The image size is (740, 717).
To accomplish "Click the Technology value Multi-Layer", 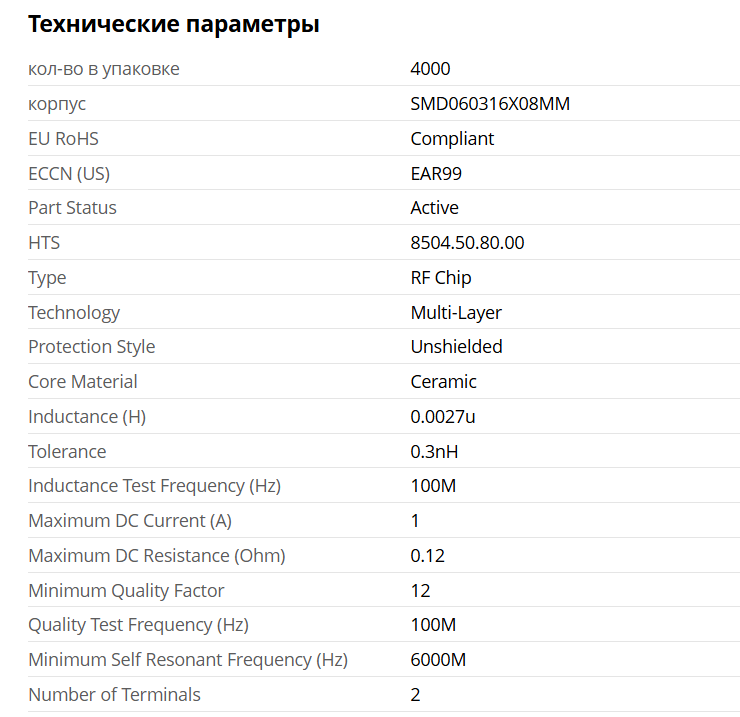I will pos(456,313).
